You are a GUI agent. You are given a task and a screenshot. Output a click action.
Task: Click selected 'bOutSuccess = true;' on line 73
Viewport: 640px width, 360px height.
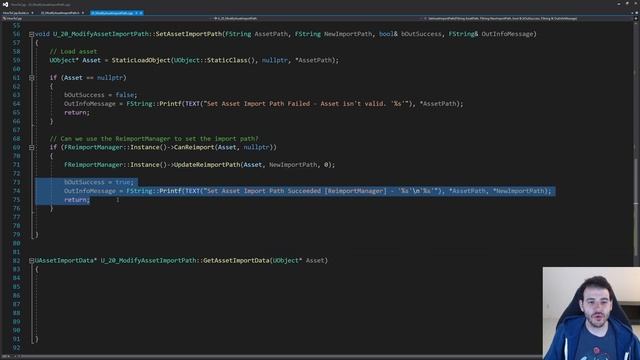(99, 182)
